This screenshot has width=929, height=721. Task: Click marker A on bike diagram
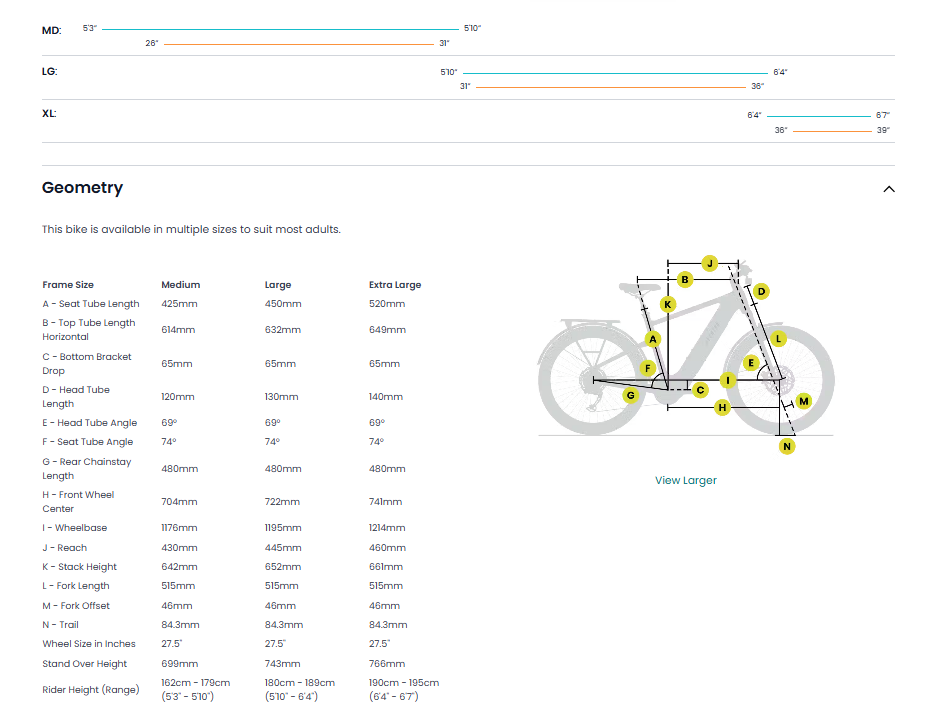click(653, 339)
